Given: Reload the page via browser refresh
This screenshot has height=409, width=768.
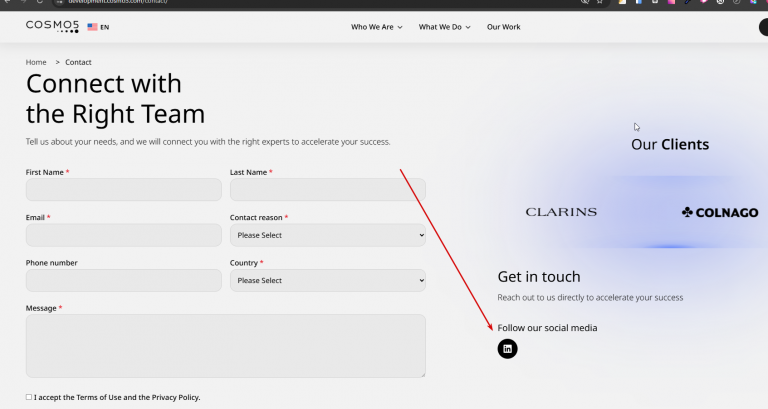Looking at the screenshot, I should point(40,2).
